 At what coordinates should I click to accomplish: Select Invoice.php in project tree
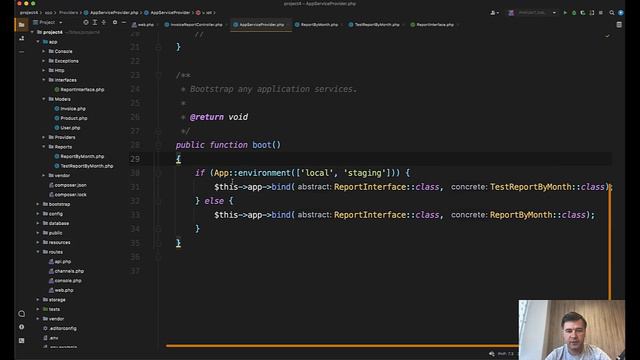(70, 109)
